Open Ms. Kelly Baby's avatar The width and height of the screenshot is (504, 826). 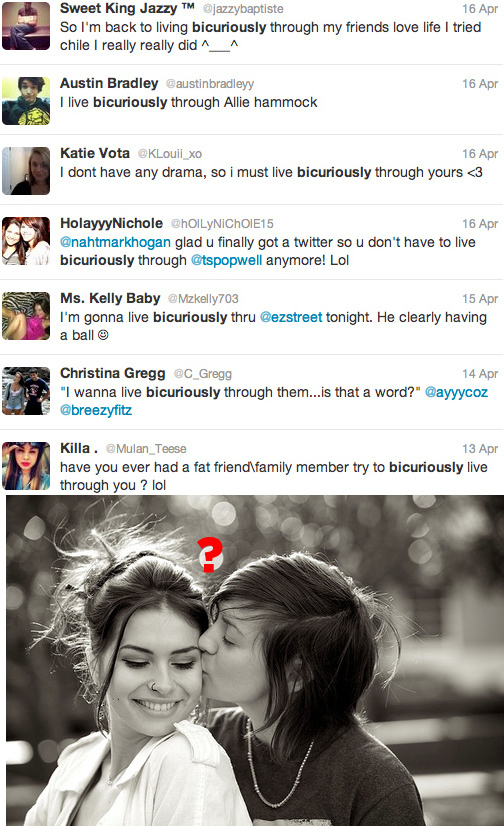[x=26, y=316]
